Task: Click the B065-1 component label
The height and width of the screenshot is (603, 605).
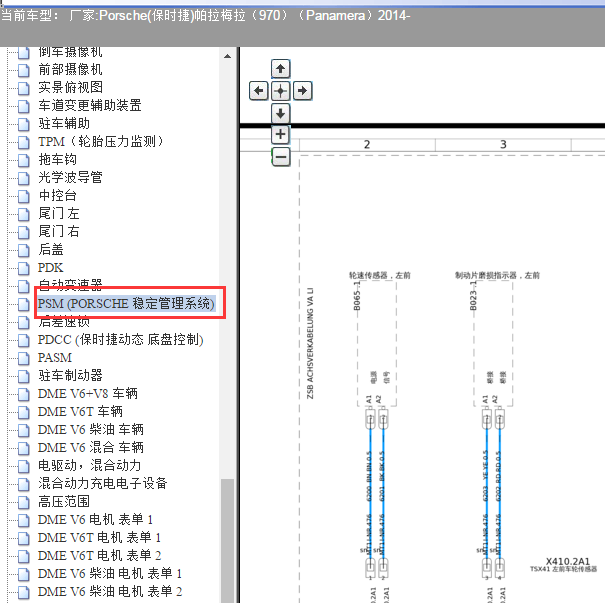Action: pos(357,296)
